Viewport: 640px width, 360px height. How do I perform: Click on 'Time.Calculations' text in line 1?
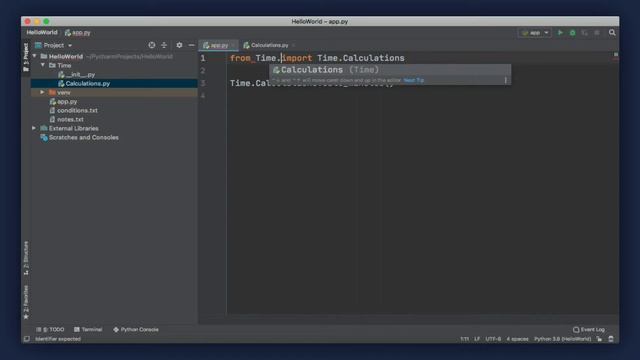[x=360, y=58]
